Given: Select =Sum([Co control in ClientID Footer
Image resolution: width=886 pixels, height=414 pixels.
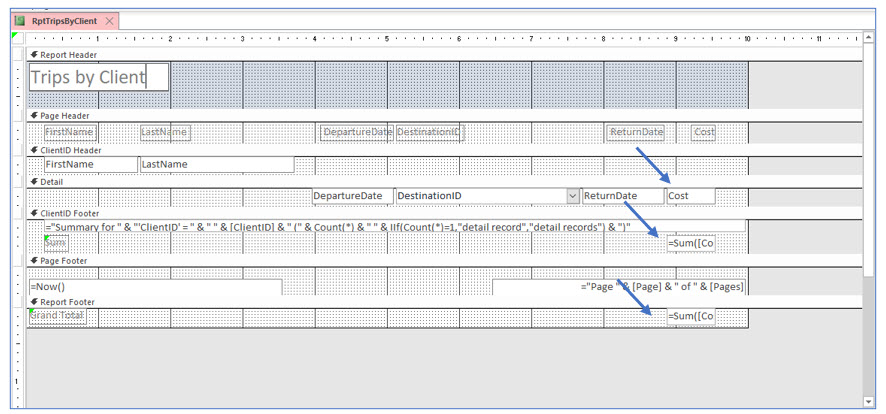Looking at the screenshot, I should coord(691,244).
